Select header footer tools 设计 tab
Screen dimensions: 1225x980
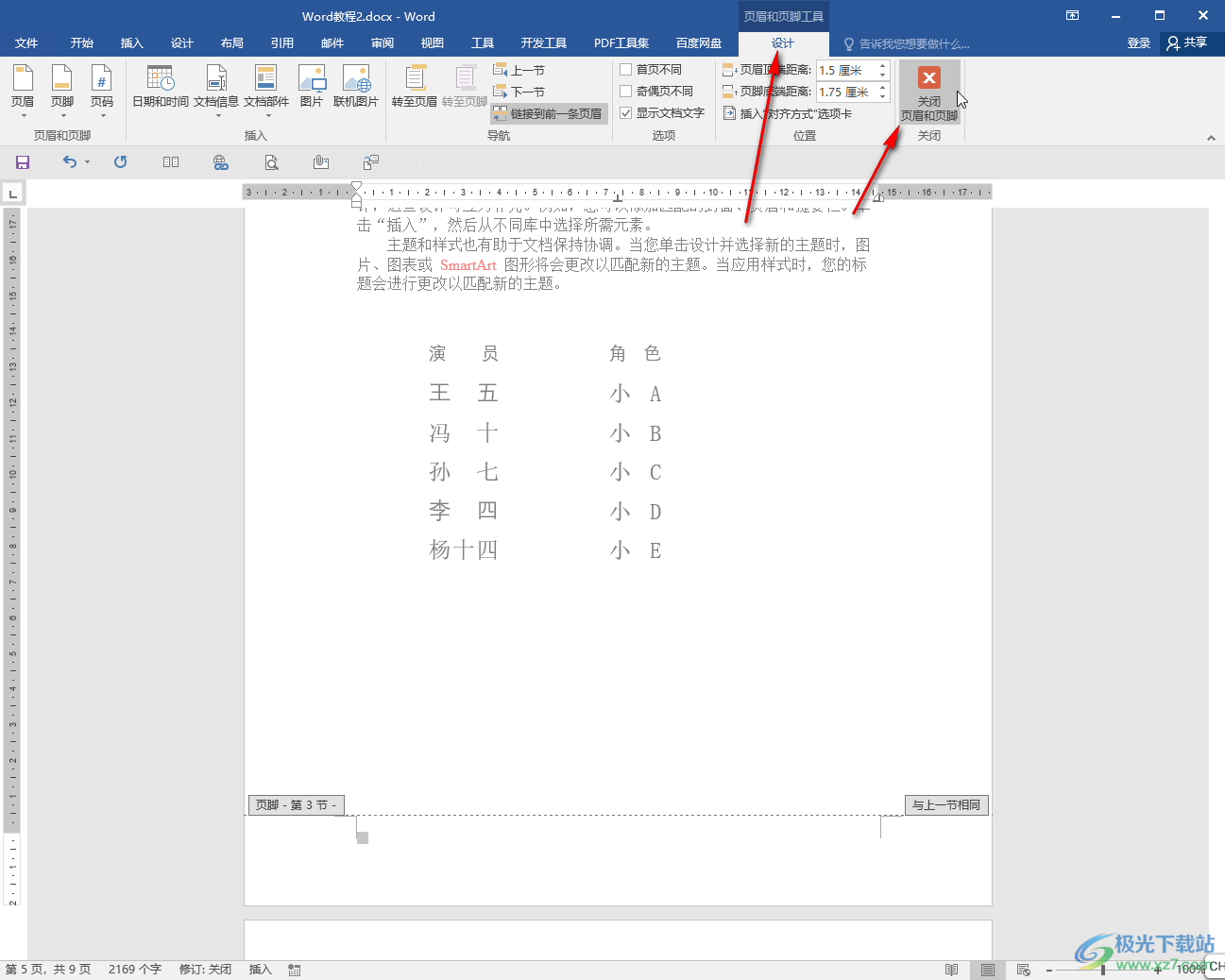783,43
